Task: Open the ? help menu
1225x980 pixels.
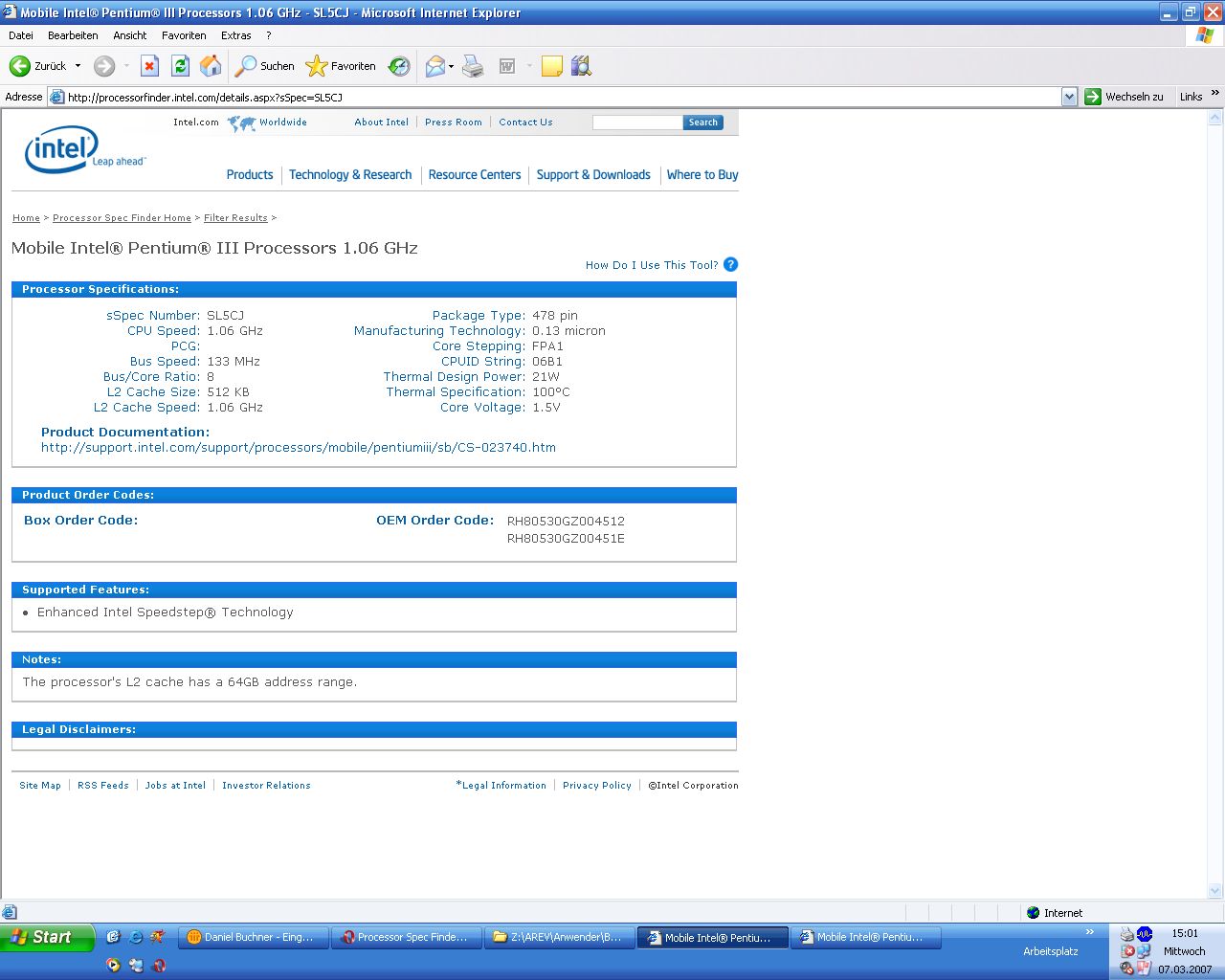Action: coord(269,35)
